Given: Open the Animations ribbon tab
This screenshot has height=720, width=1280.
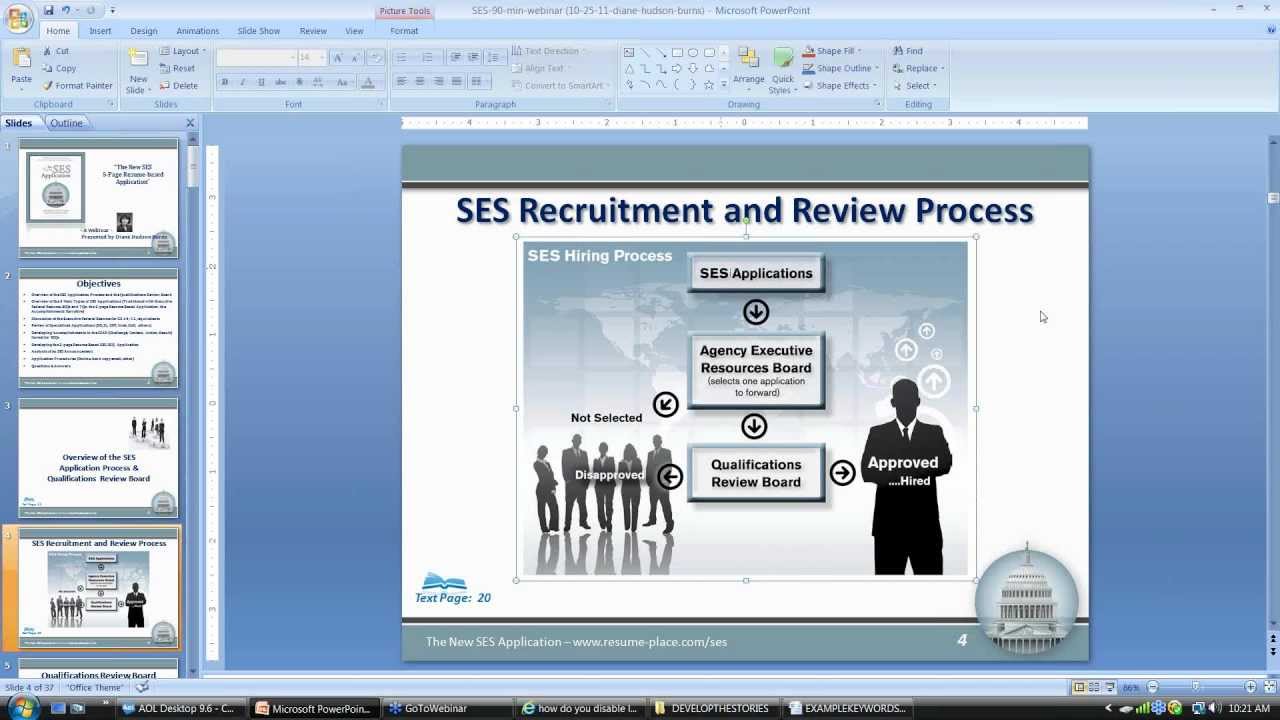Looking at the screenshot, I should click(198, 31).
